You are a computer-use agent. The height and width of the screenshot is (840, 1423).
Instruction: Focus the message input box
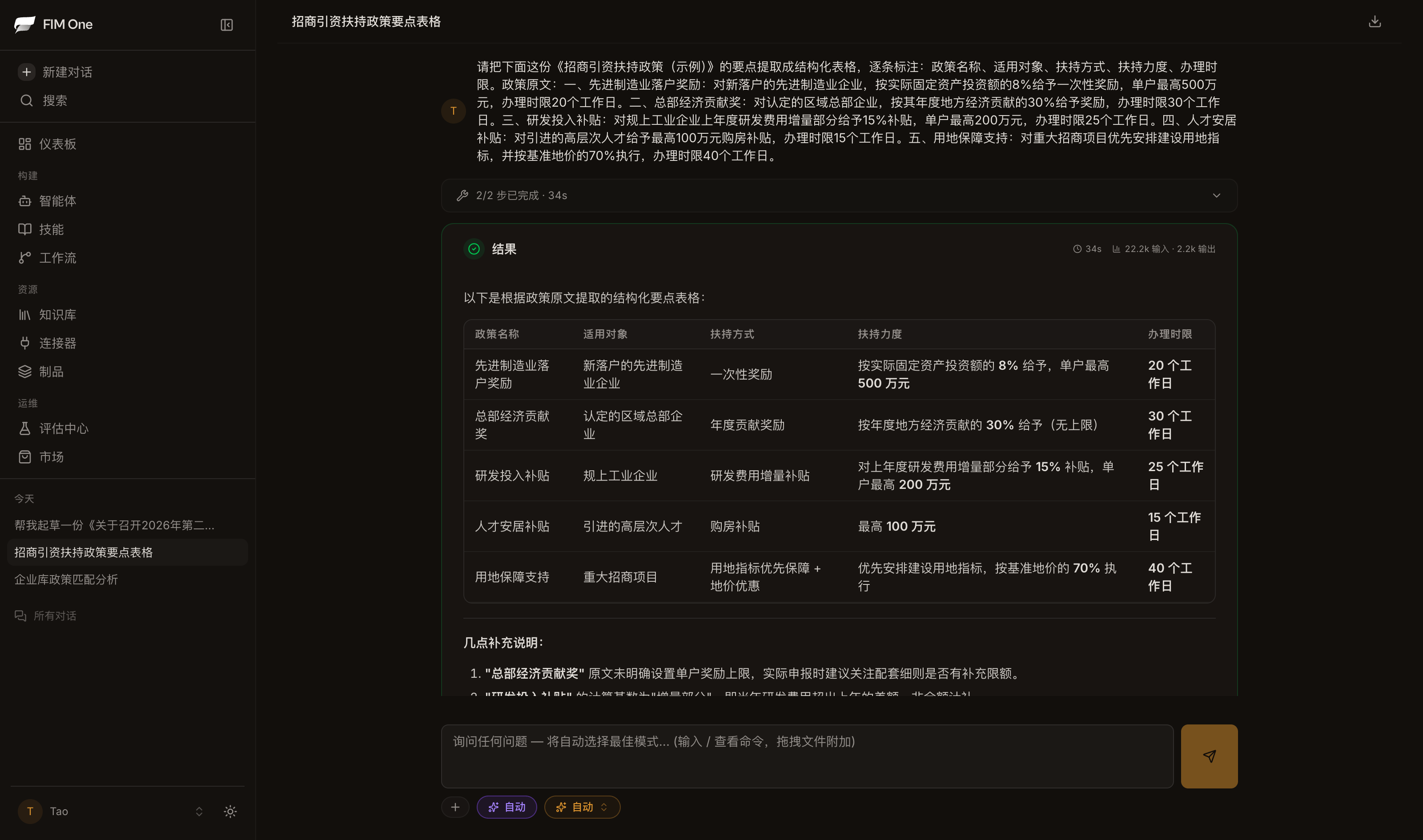[807, 756]
